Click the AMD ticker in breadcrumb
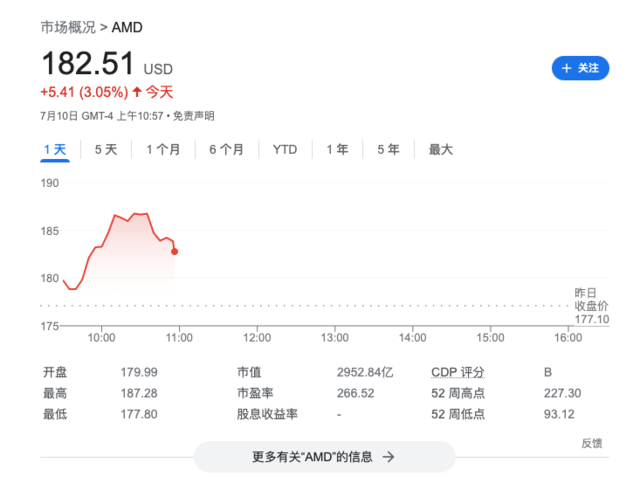 coord(127,27)
